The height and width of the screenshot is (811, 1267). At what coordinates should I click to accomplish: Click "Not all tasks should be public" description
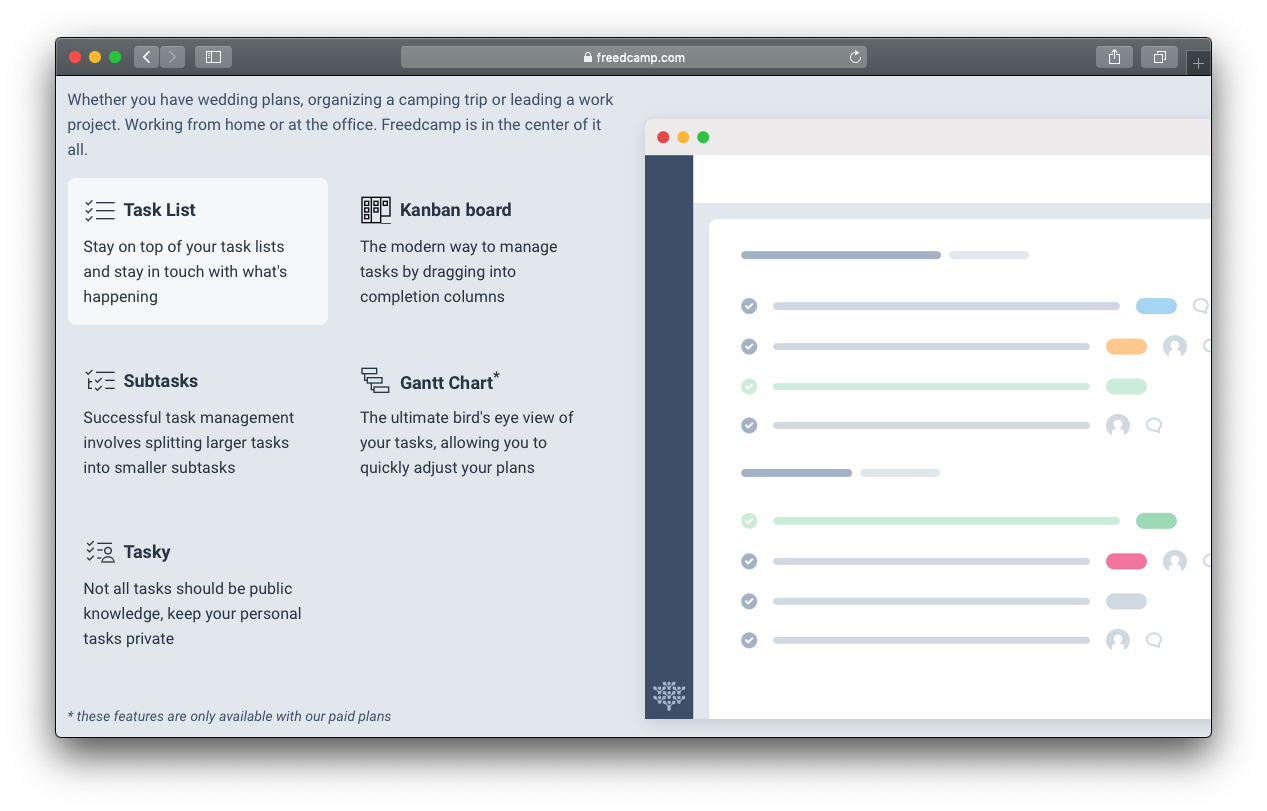pos(192,614)
